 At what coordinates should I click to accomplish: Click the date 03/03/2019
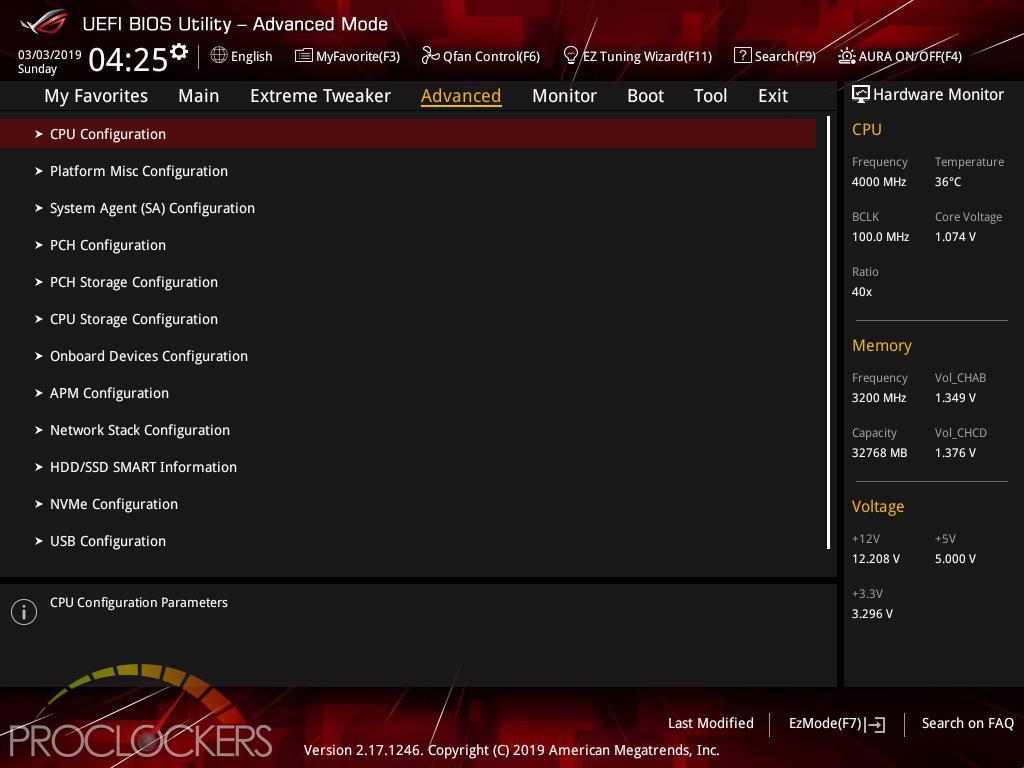tap(50, 55)
